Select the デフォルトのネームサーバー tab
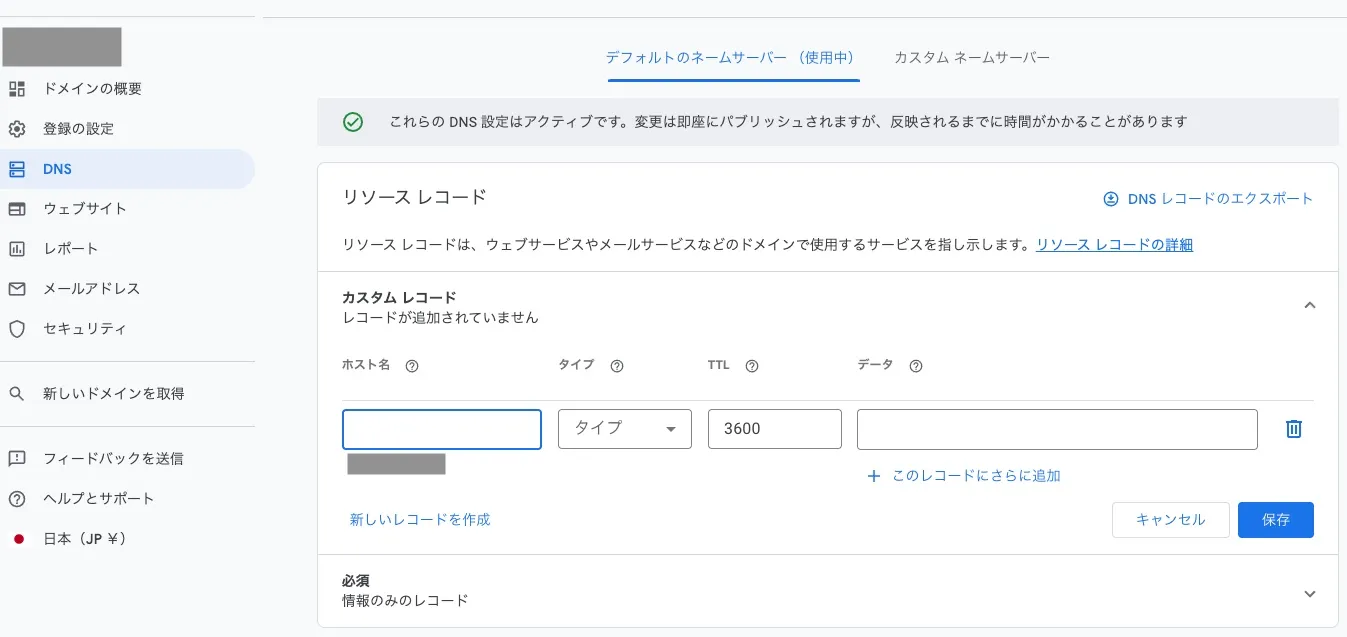The image size is (1347, 637). (733, 57)
